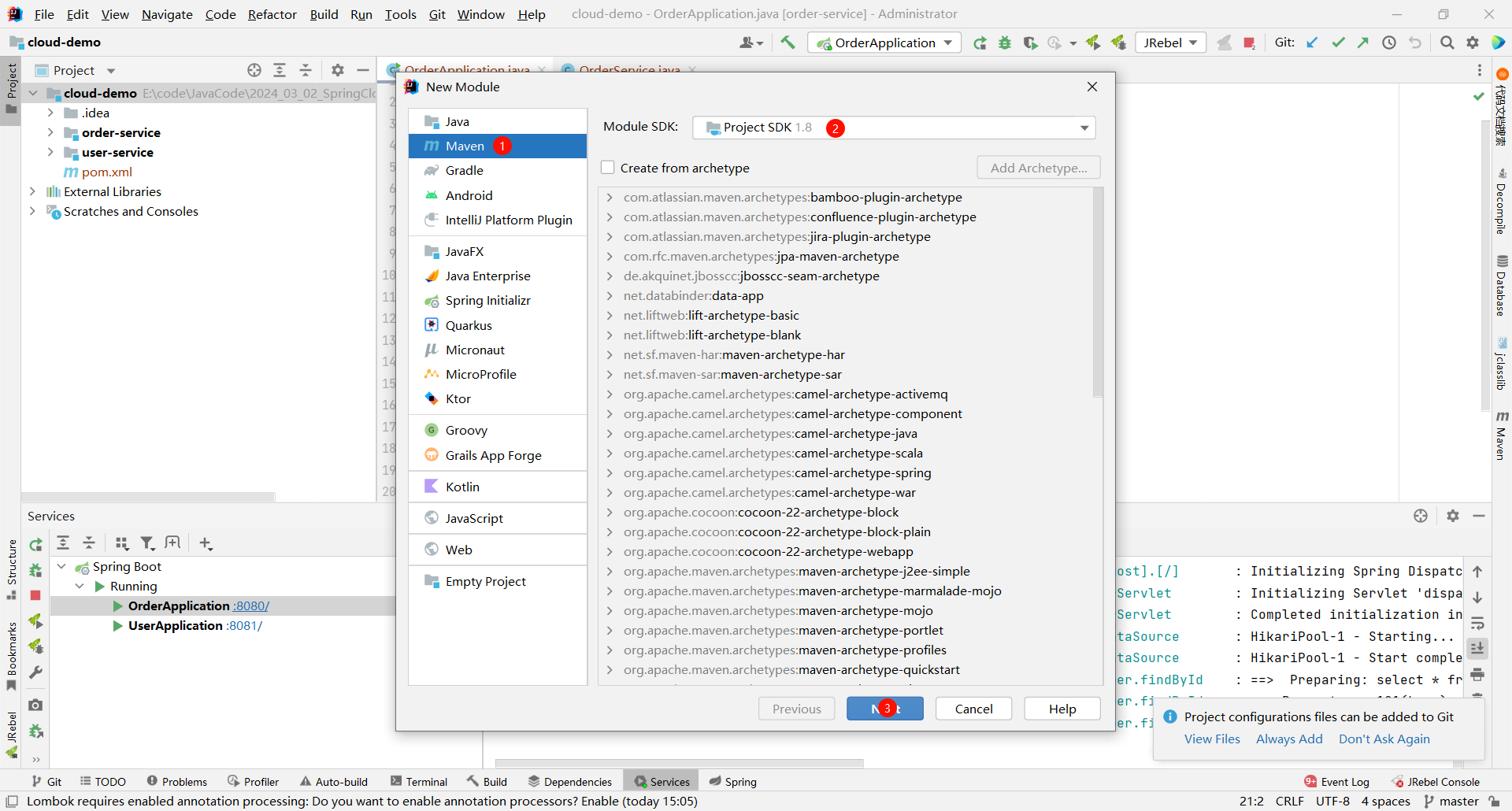Click Select Opened File target icon in Project panel
The height and width of the screenshot is (811, 1512).
pos(254,70)
